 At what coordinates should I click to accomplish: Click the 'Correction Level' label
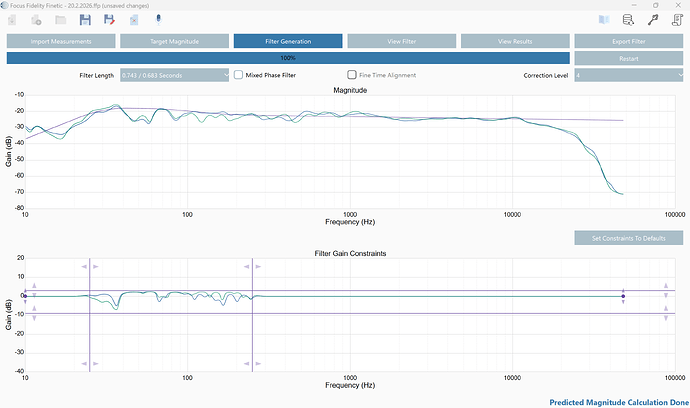coord(546,75)
